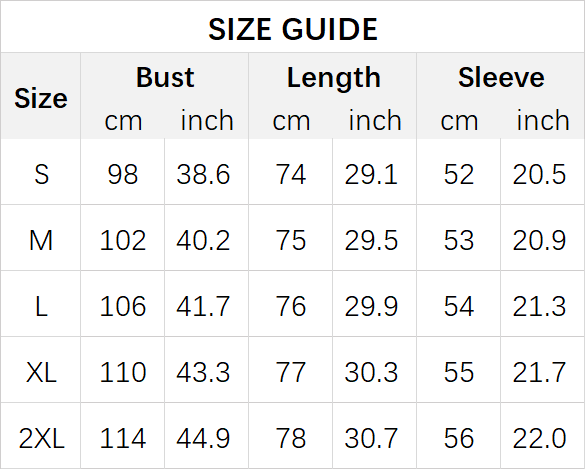Select the 2XL size row label
The width and height of the screenshot is (585, 469).
pyautogui.click(x=41, y=438)
